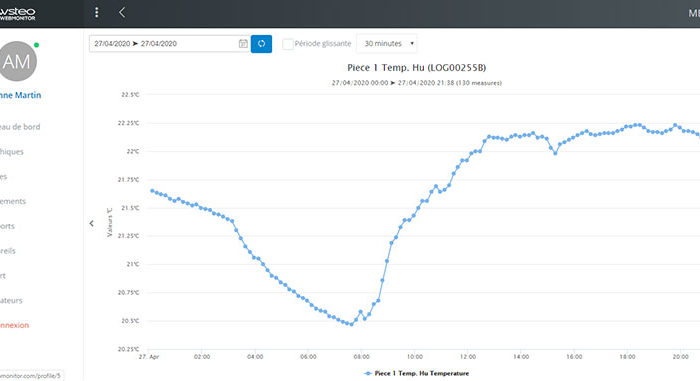
Task: Click the AM user avatar
Action: 17,61
